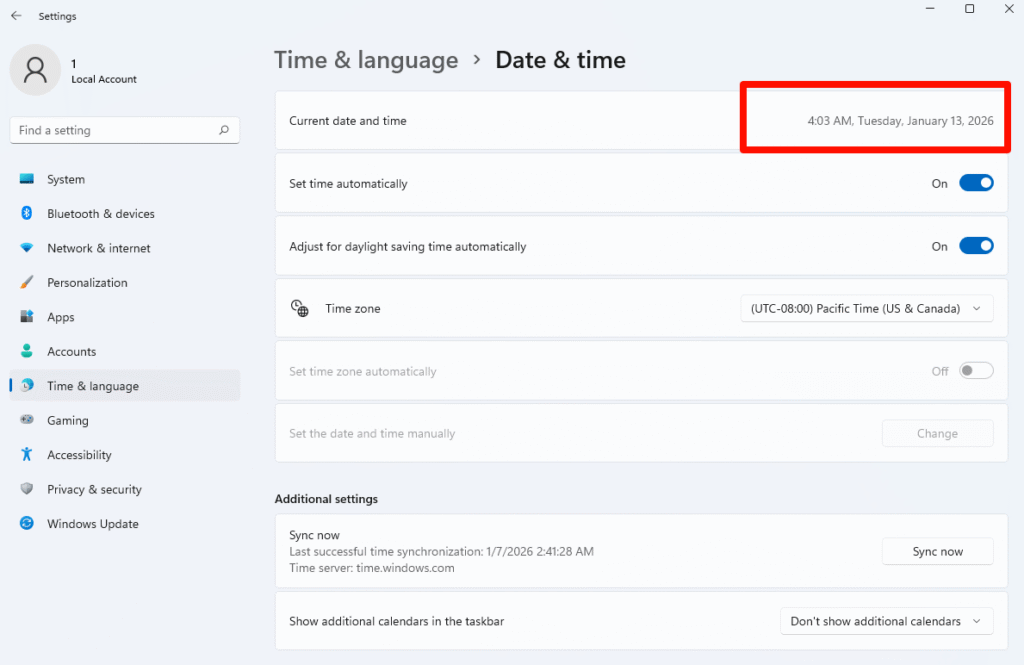The image size is (1024, 665).
Task: Open the Time zone dropdown
Action: 865,308
